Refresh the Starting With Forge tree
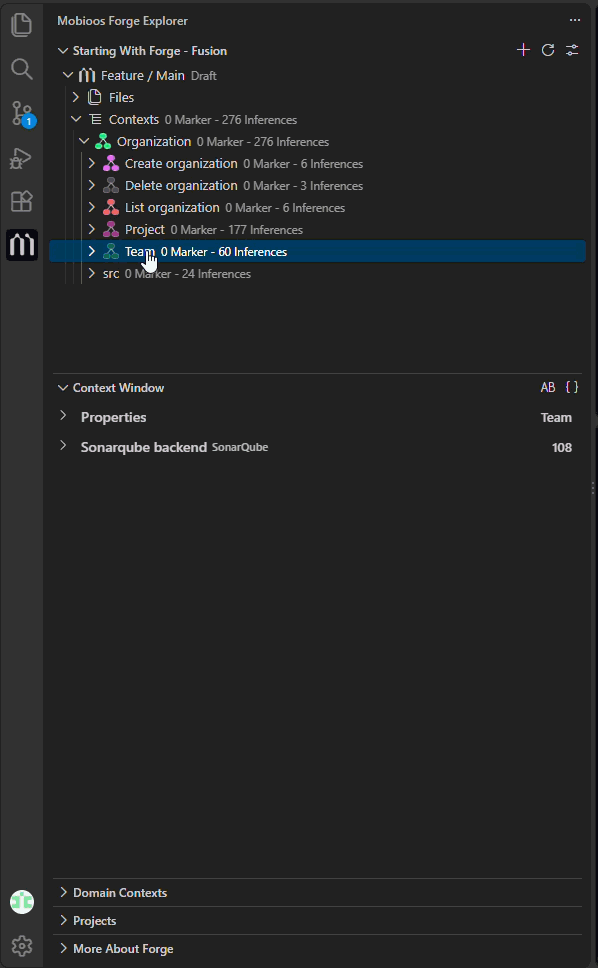 pos(548,50)
